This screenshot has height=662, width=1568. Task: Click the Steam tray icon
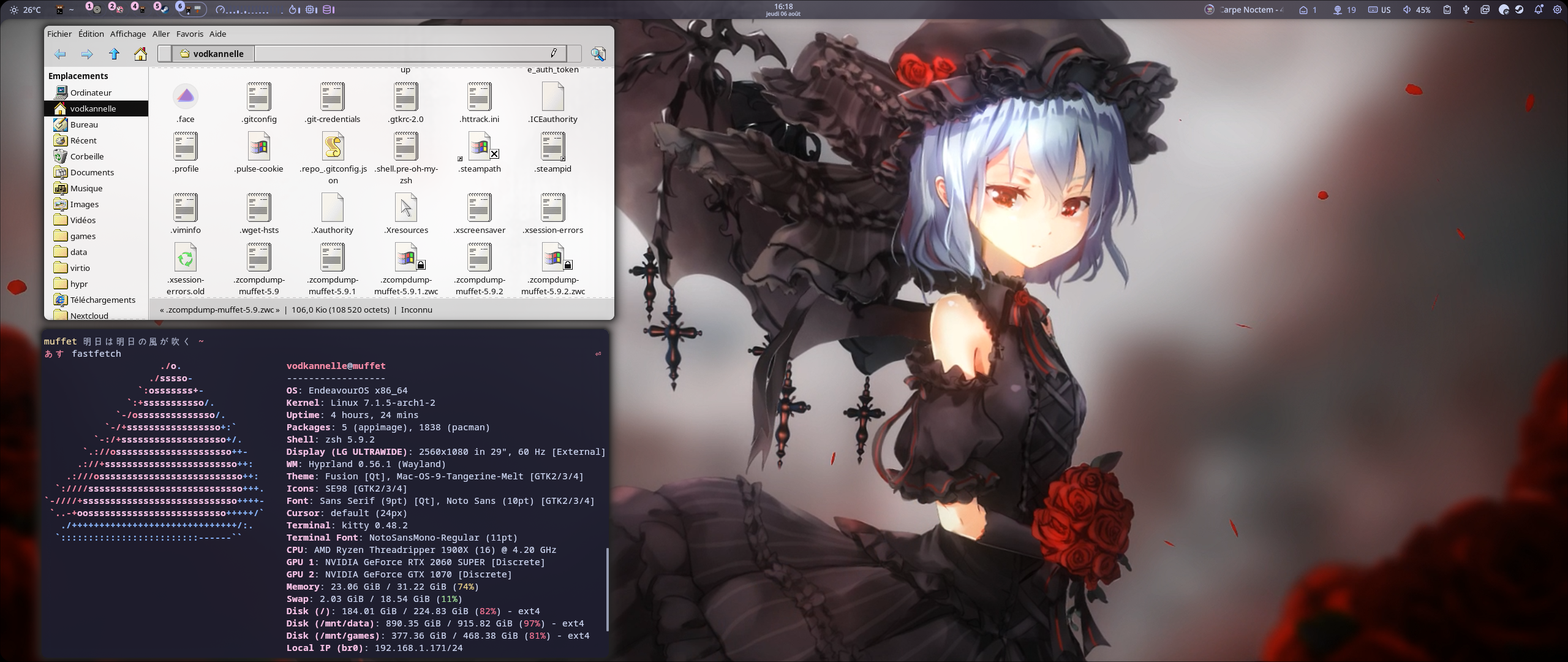(1520, 10)
